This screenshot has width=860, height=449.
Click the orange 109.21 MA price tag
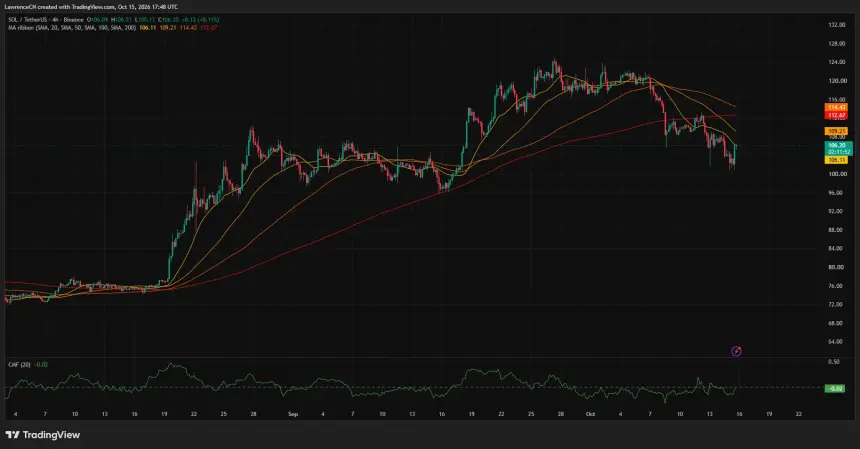836,132
